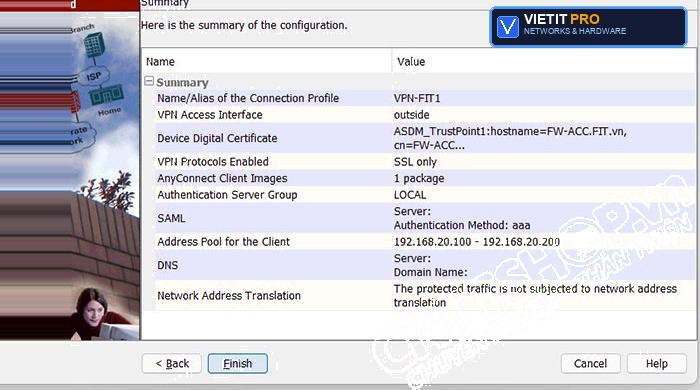Click the 'SSL only' value
Viewport: 700px width, 390px height.
[415, 162]
